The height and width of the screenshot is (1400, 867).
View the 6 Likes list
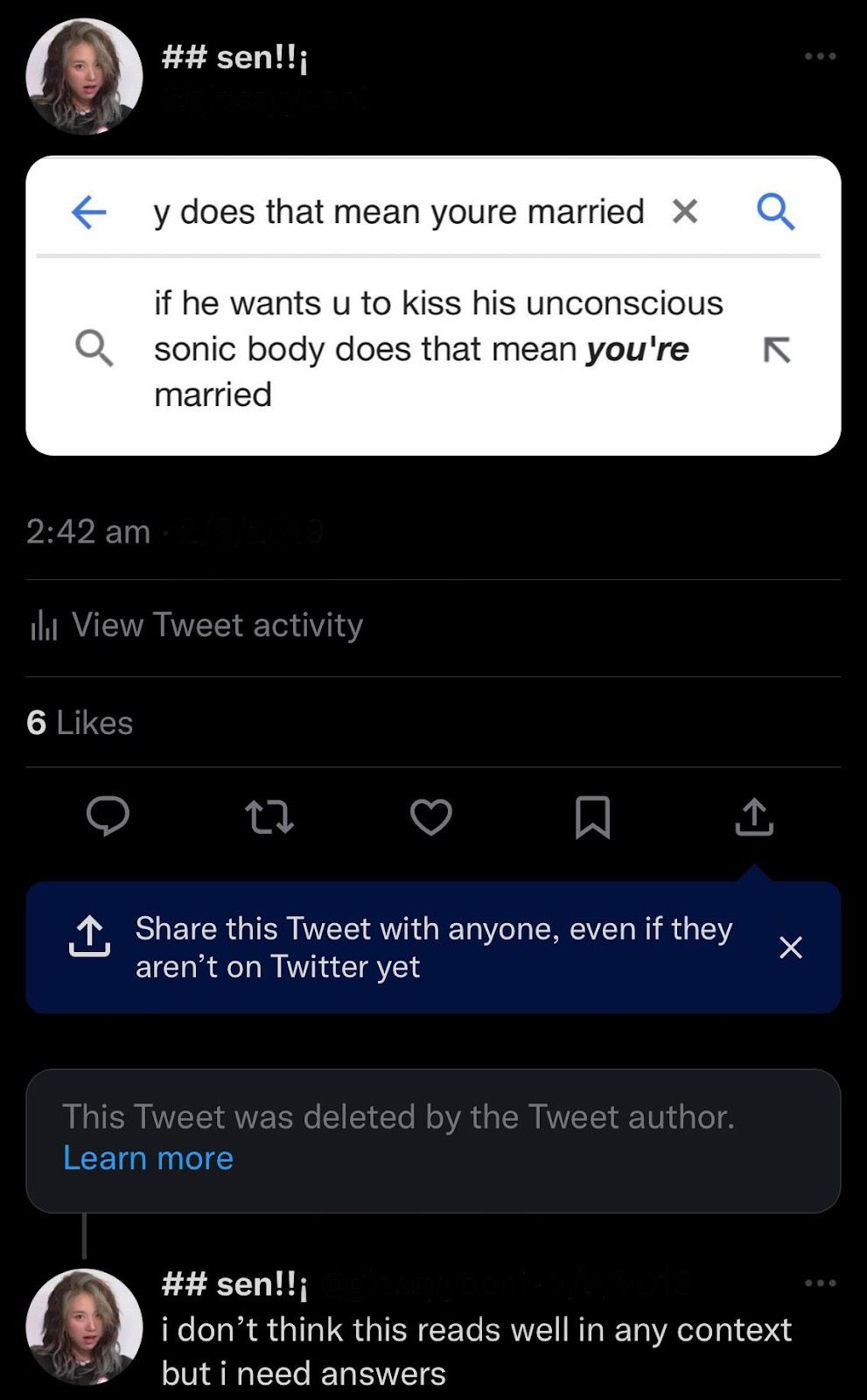pyautogui.click(x=80, y=723)
